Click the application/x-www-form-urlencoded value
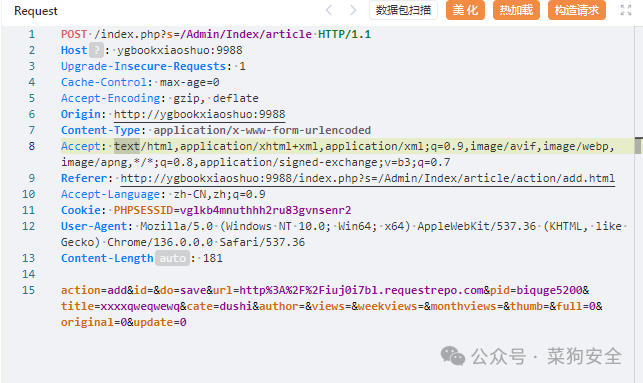 (262, 130)
